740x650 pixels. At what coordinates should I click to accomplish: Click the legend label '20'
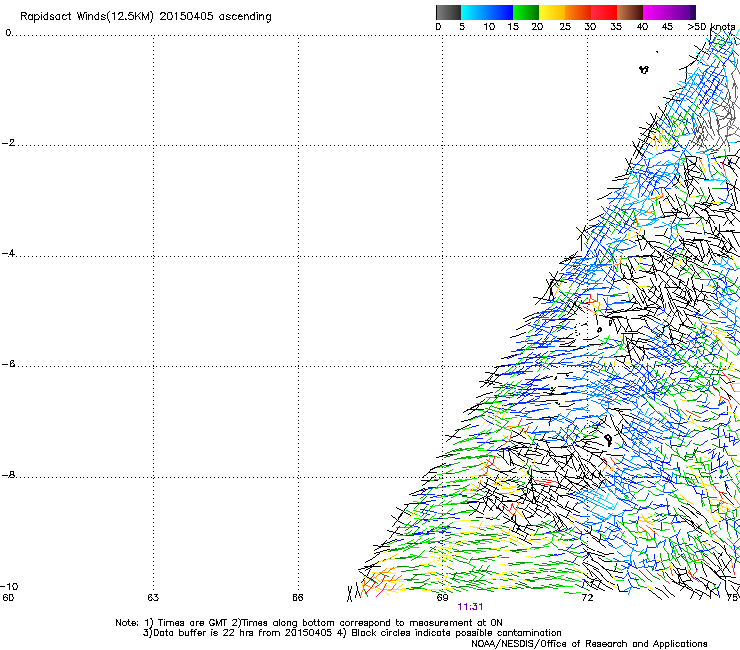pyautogui.click(x=538, y=27)
